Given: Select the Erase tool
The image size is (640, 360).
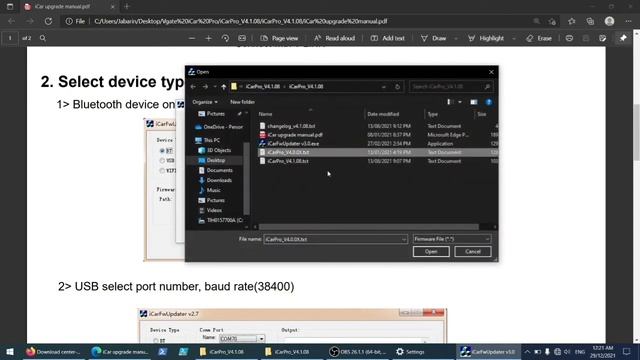Looking at the screenshot, I should (539, 38).
